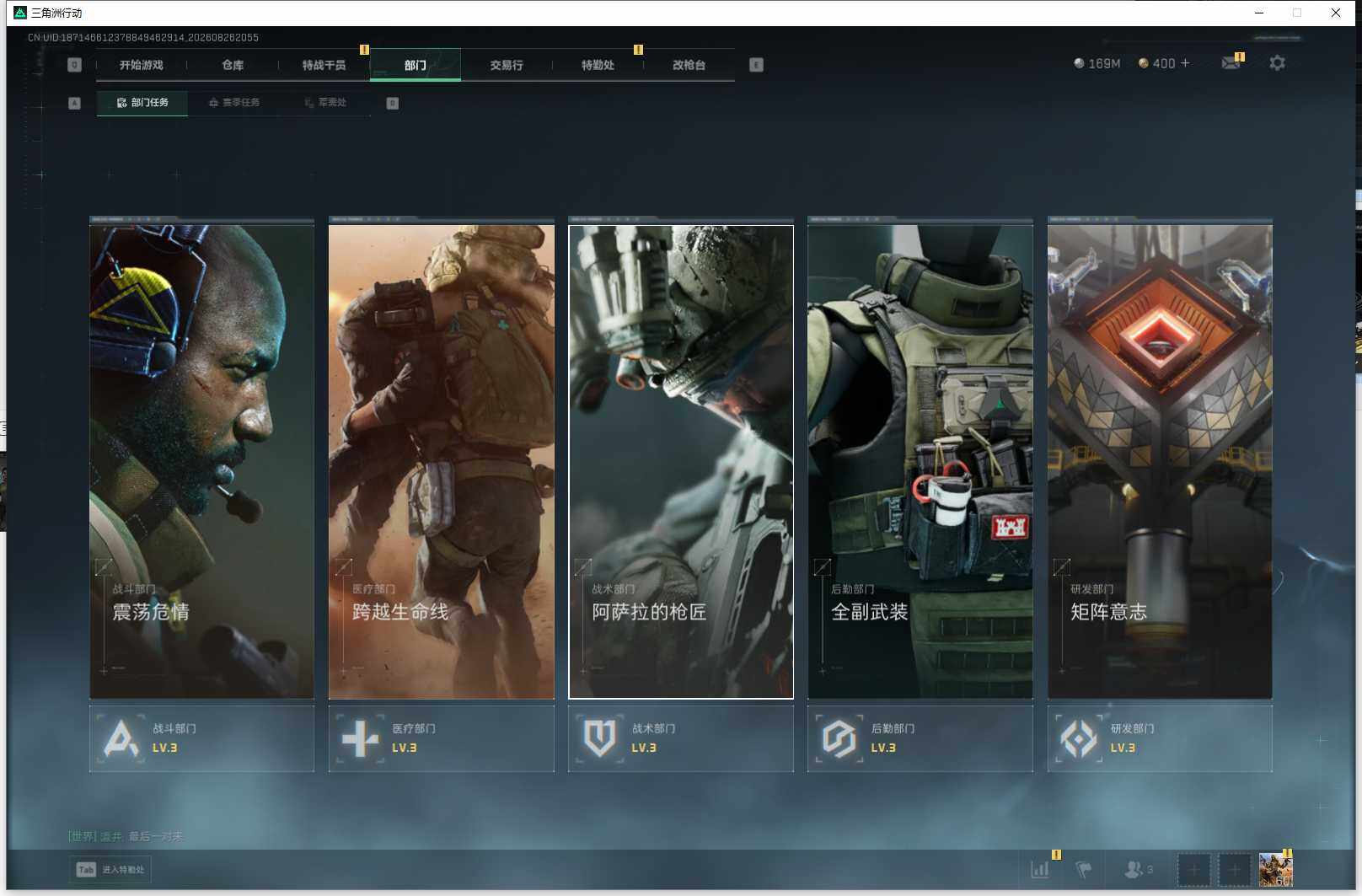Open the friends list icon showing 3
Viewport: 1362px width, 896px height.
pyautogui.click(x=1139, y=869)
